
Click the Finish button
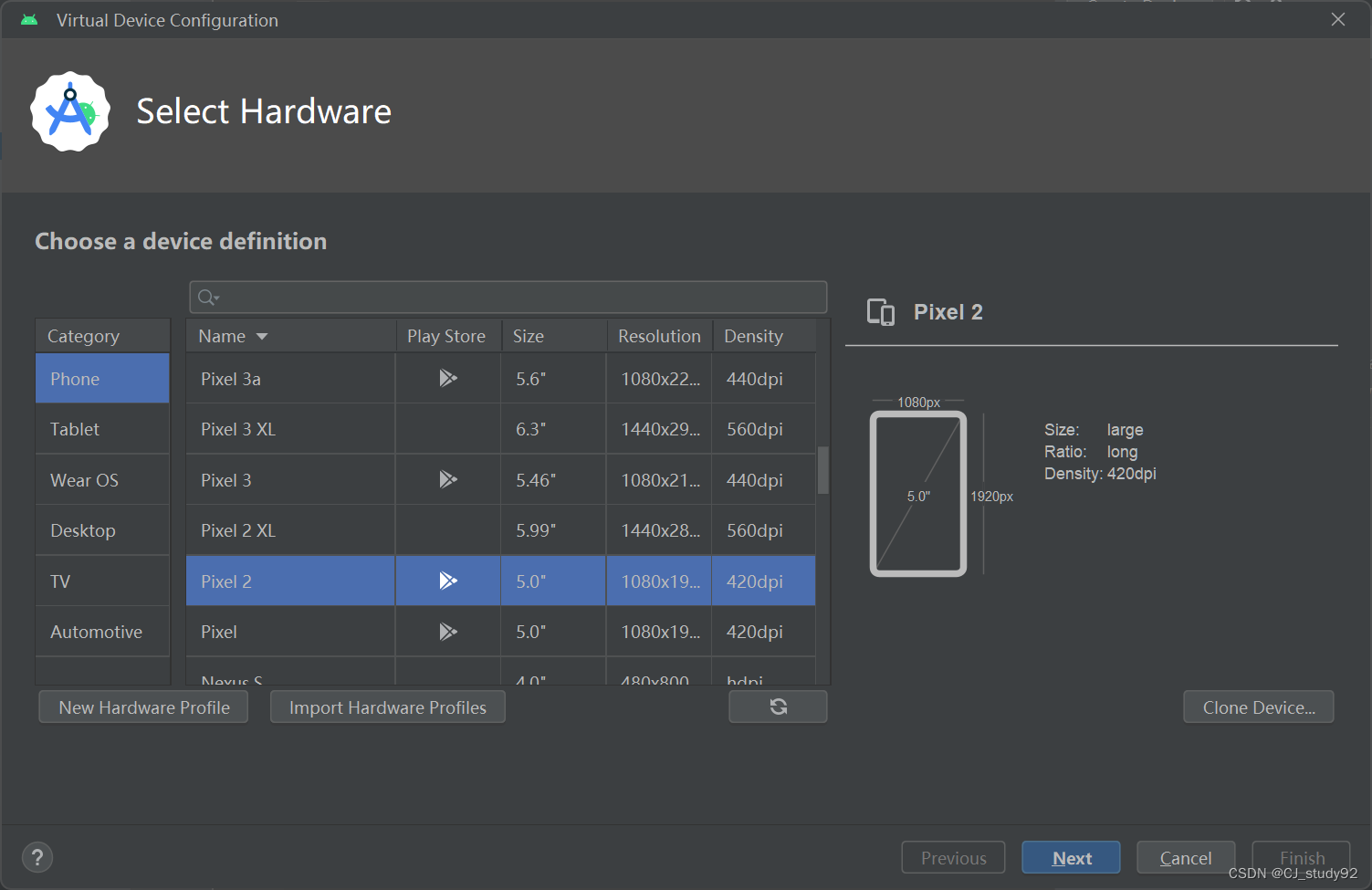coord(1302,858)
